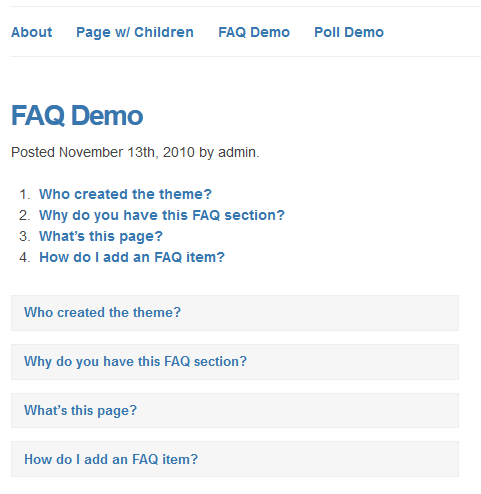This screenshot has width=481, height=494.
Task: Jump to 'Why do you have this FAQ section?' list link
Action: (x=162, y=215)
